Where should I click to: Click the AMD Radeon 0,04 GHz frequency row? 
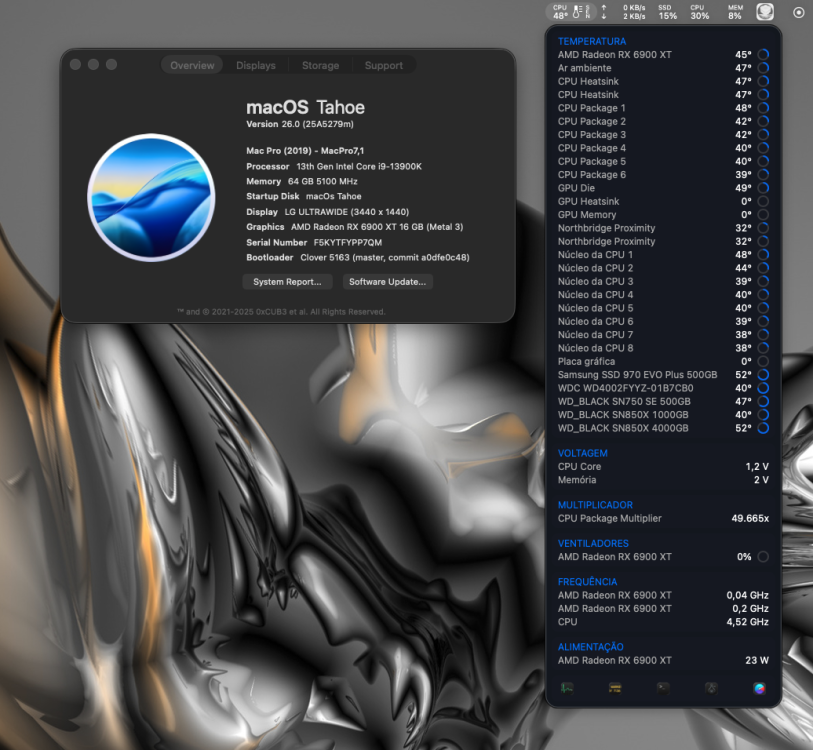pos(663,595)
